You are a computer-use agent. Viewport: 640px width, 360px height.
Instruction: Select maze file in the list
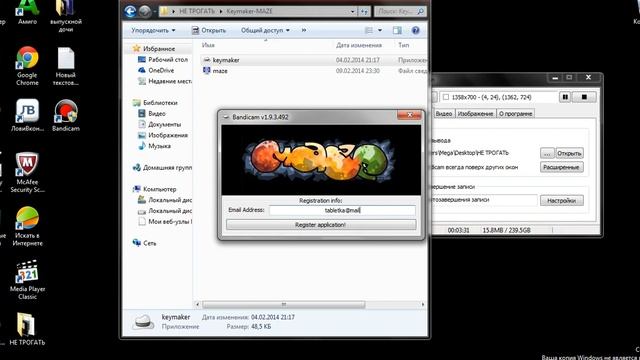pos(220,71)
